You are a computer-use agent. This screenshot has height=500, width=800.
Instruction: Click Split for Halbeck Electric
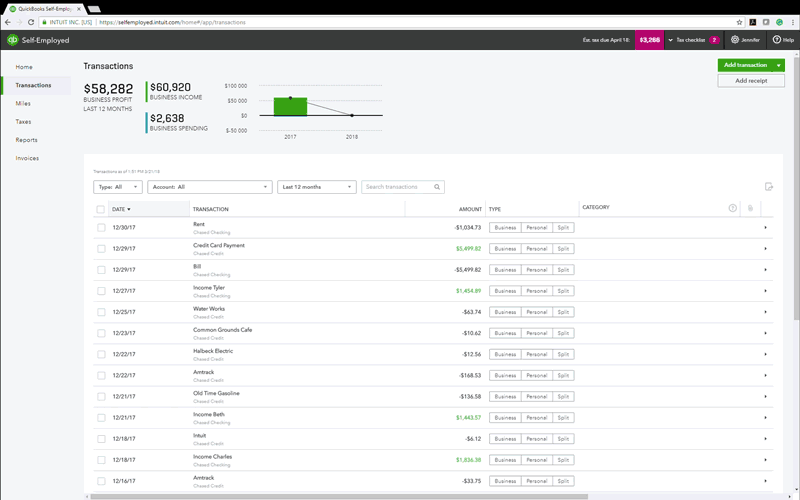[563, 354]
